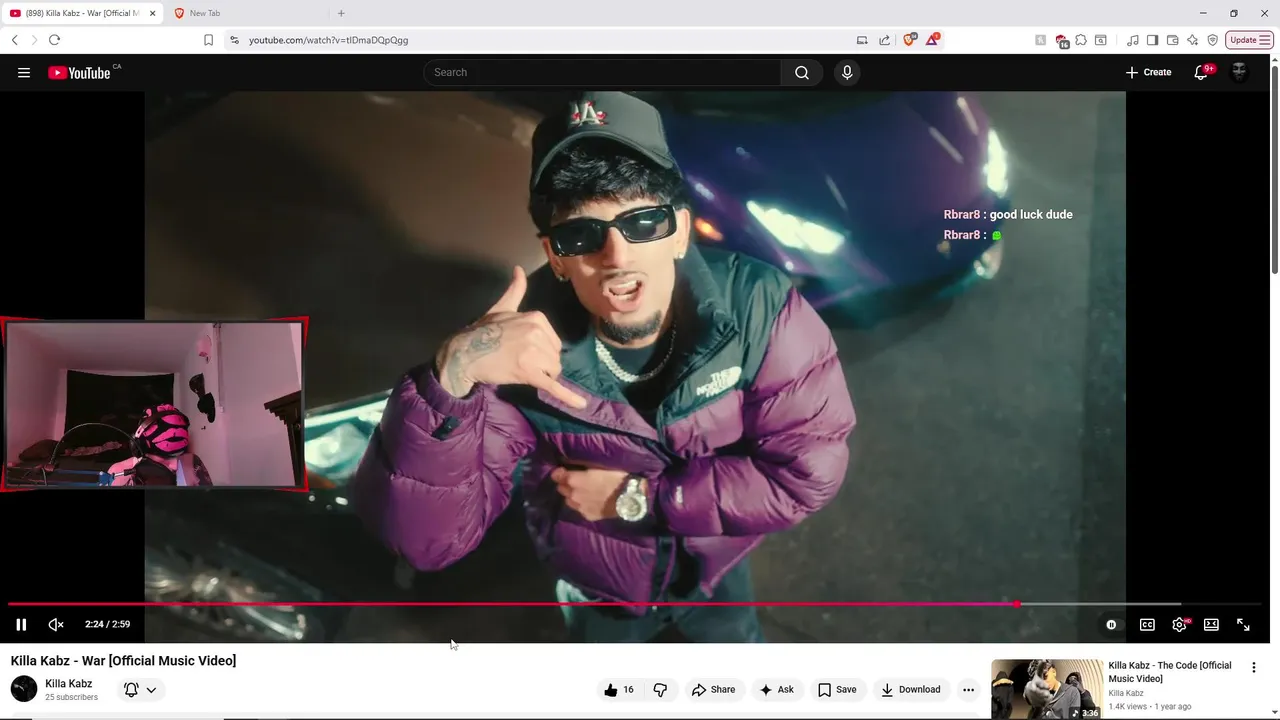Image resolution: width=1280 pixels, height=720 pixels.
Task: Share the video
Action: click(x=713, y=689)
